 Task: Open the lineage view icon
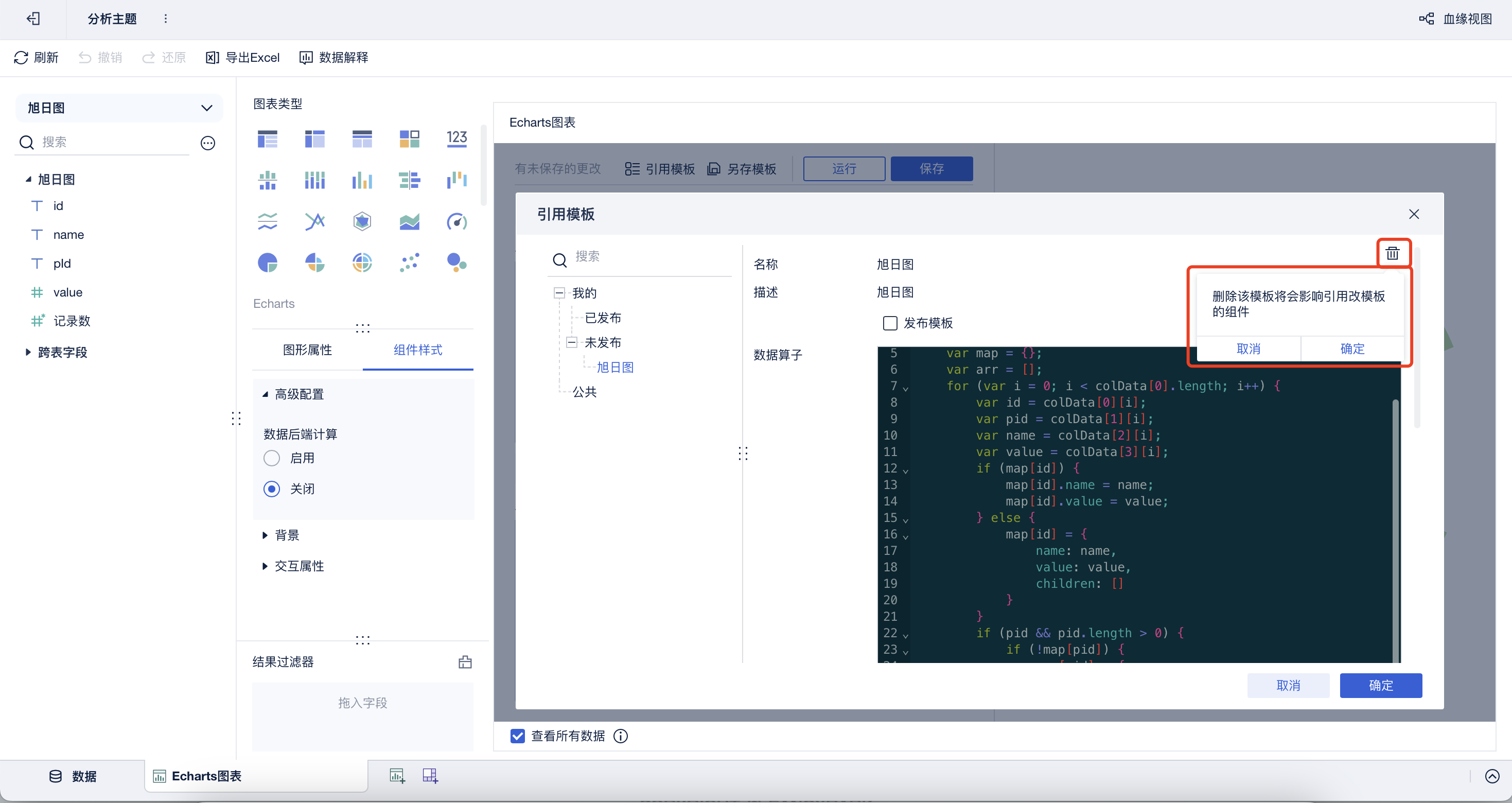tap(1426, 19)
